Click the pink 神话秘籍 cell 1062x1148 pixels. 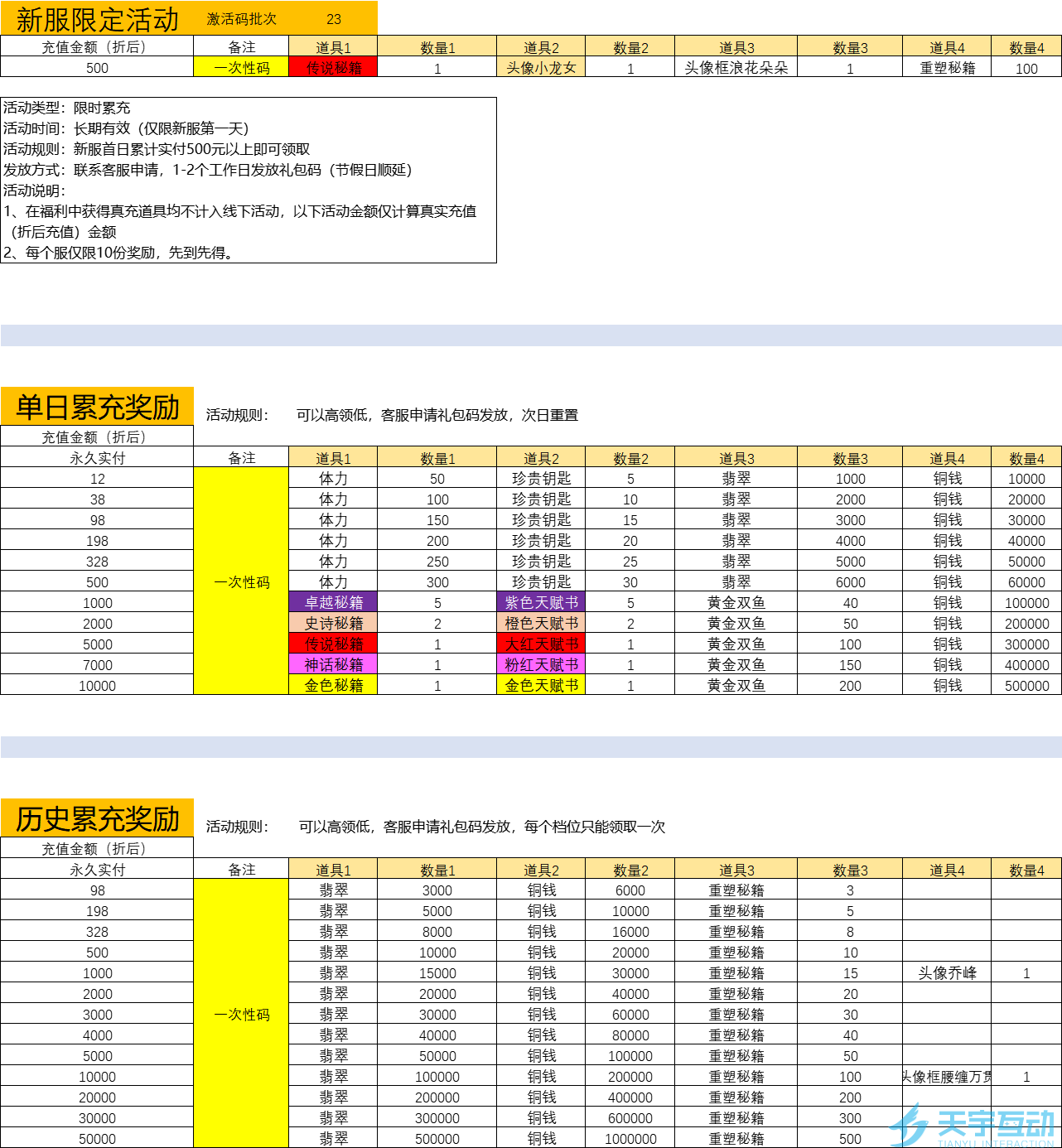coord(333,664)
